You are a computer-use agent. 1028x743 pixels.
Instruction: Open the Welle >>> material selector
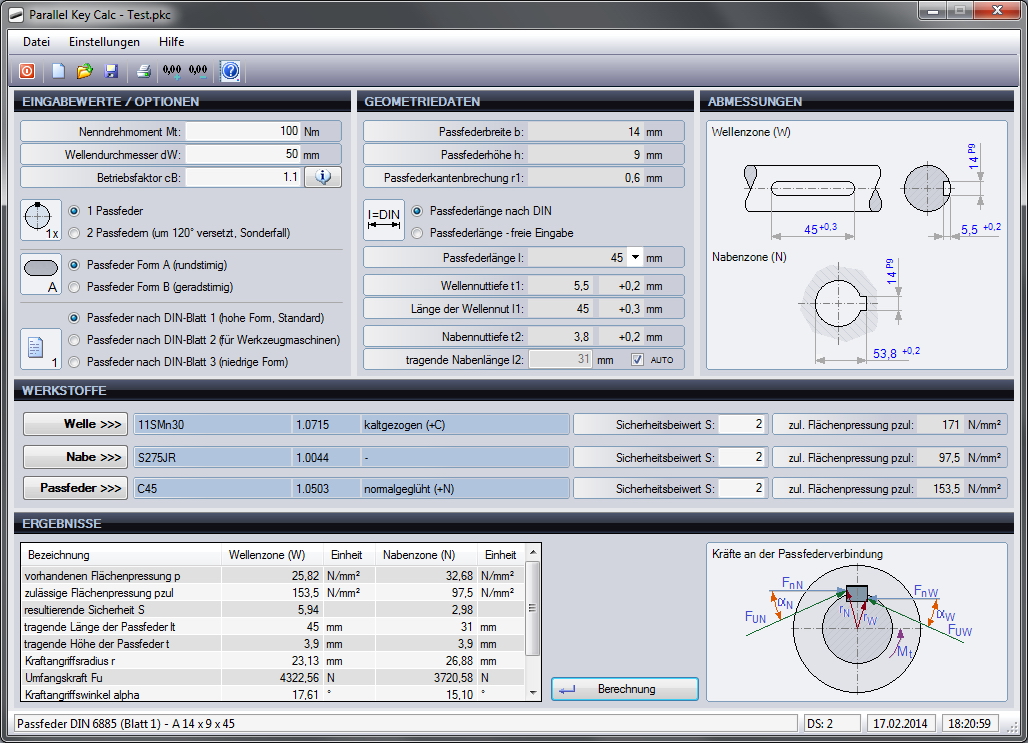point(76,424)
